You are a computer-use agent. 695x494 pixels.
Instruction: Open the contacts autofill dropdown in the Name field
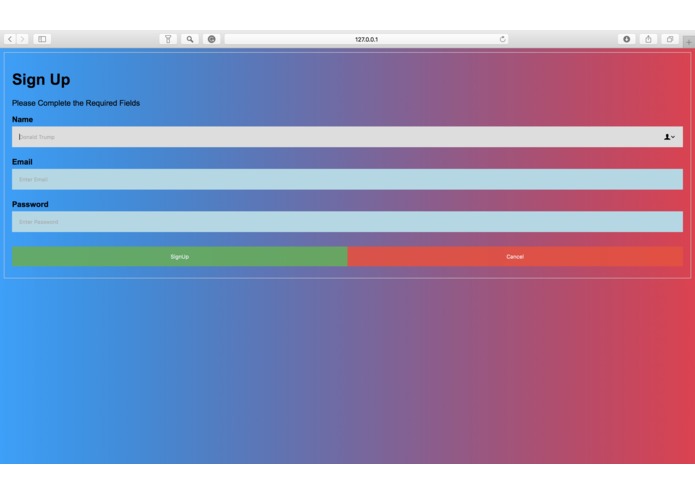[669, 137]
